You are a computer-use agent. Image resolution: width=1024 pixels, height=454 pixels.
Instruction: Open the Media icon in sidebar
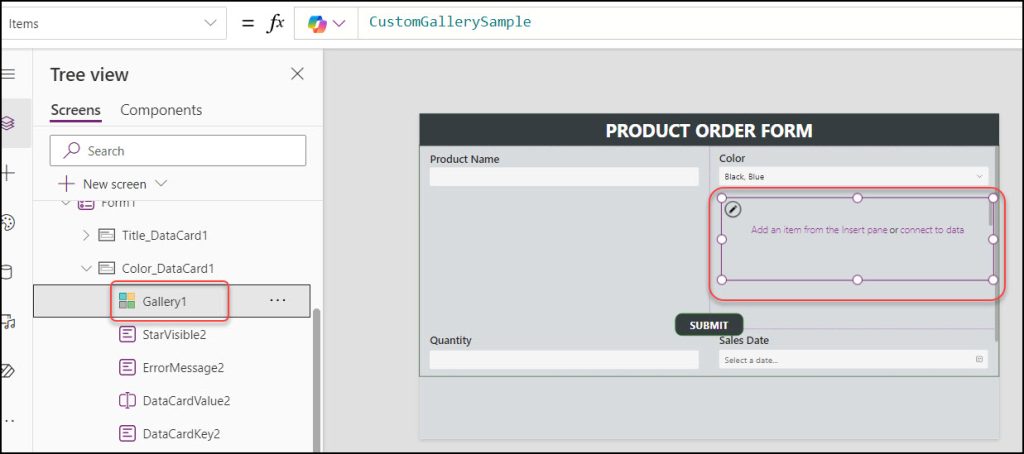coord(8,321)
